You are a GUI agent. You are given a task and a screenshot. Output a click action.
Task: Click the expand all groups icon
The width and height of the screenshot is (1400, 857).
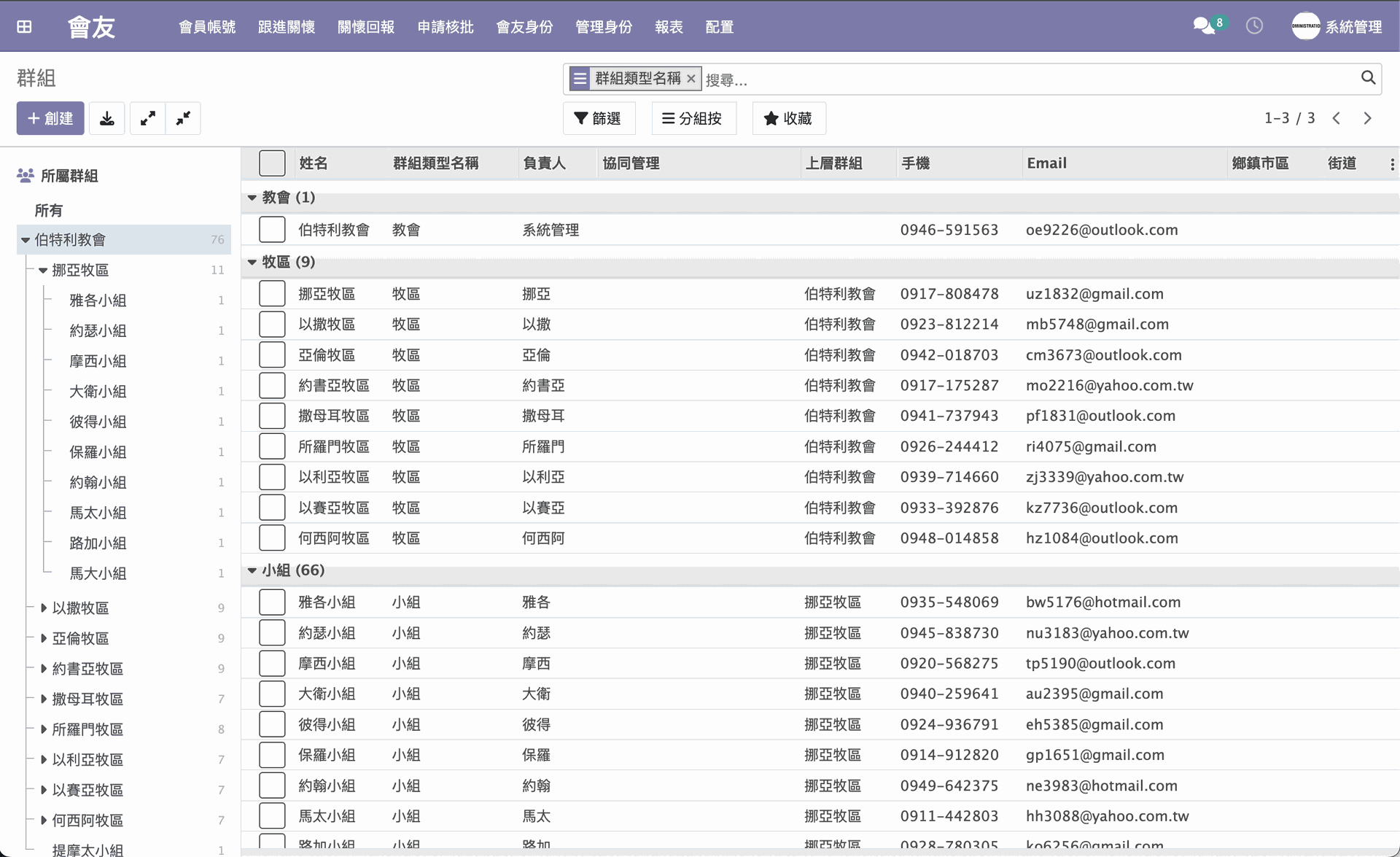148,118
